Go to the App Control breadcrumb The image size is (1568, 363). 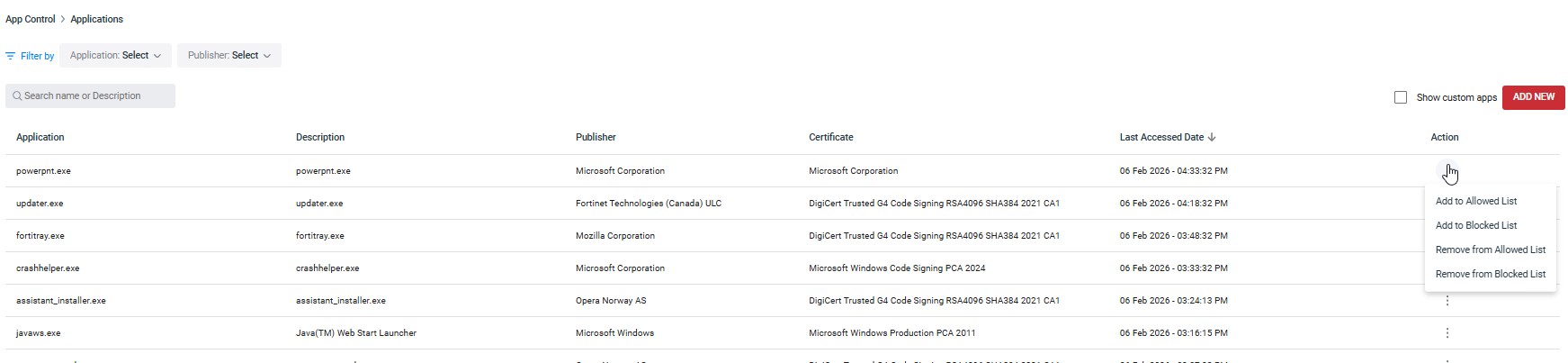[x=31, y=19]
